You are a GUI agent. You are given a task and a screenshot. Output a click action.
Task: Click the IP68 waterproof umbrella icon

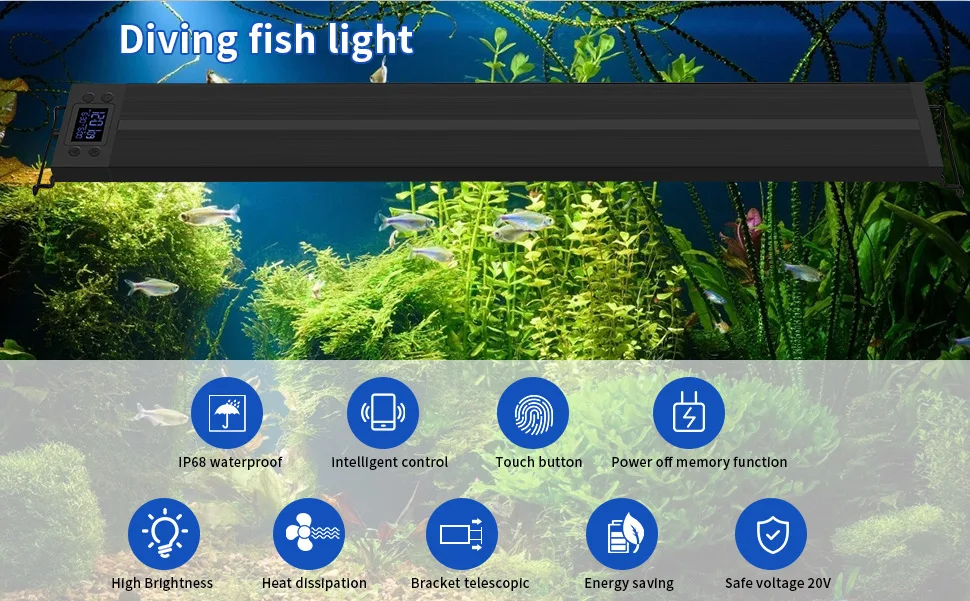tap(227, 412)
